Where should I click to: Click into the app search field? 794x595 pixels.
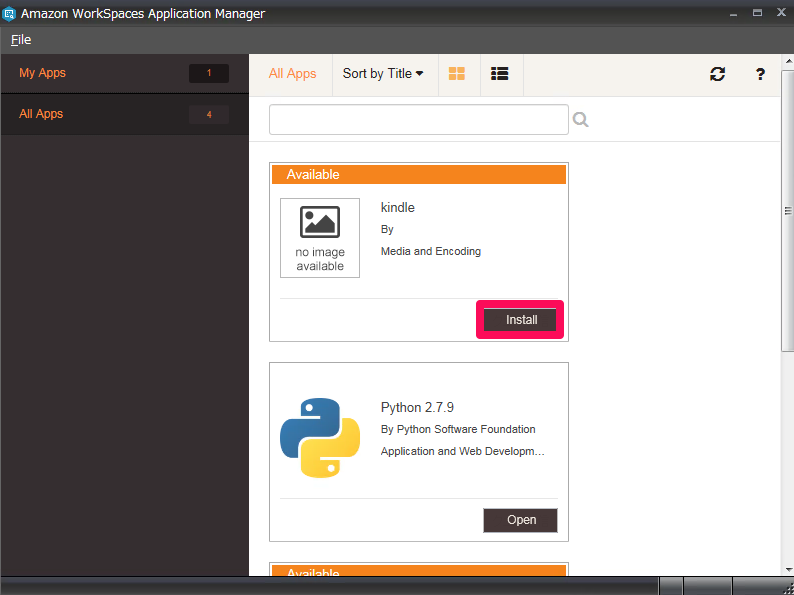(x=419, y=120)
